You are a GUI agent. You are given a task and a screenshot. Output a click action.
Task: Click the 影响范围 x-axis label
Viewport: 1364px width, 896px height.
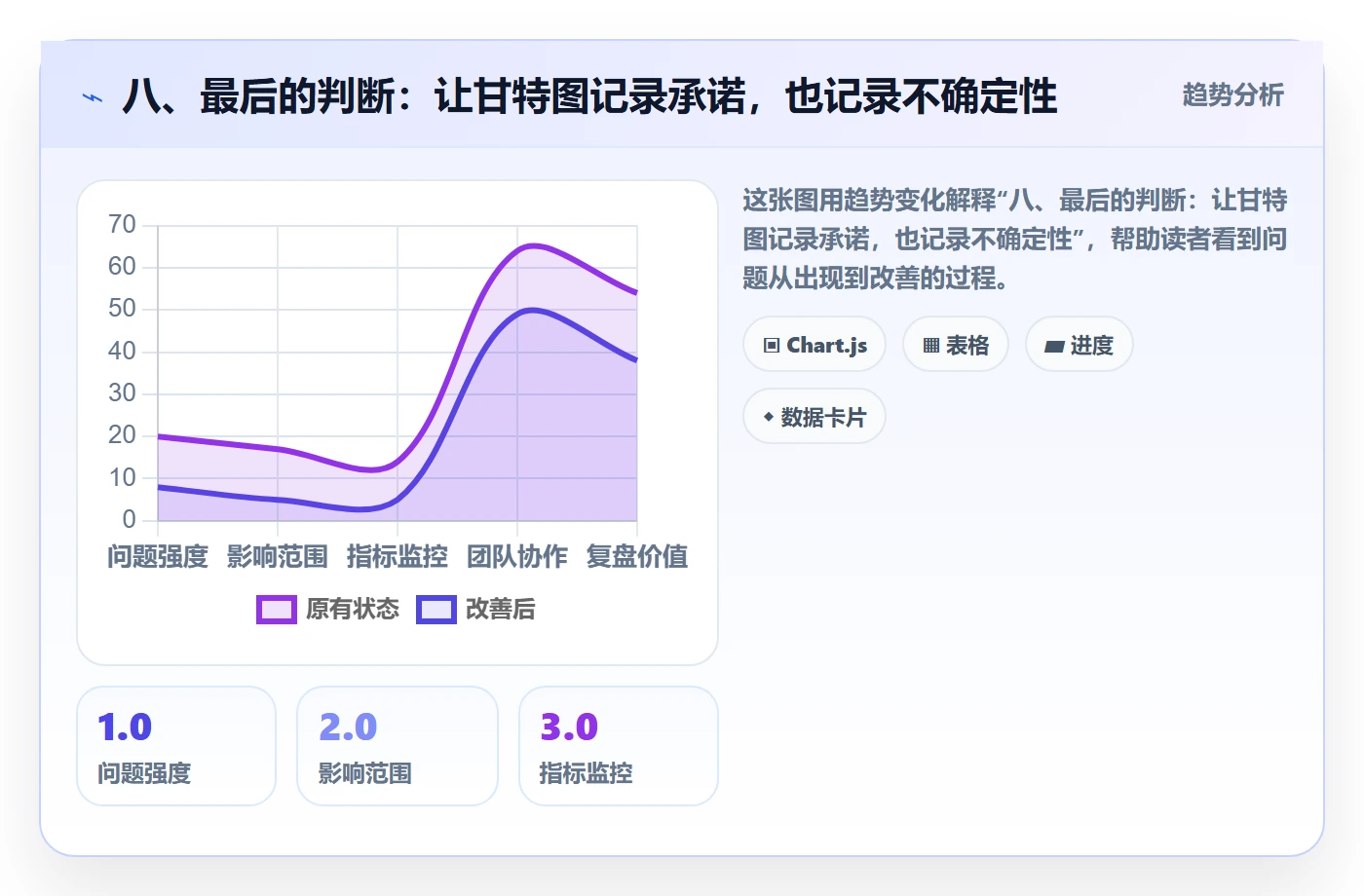(278, 557)
